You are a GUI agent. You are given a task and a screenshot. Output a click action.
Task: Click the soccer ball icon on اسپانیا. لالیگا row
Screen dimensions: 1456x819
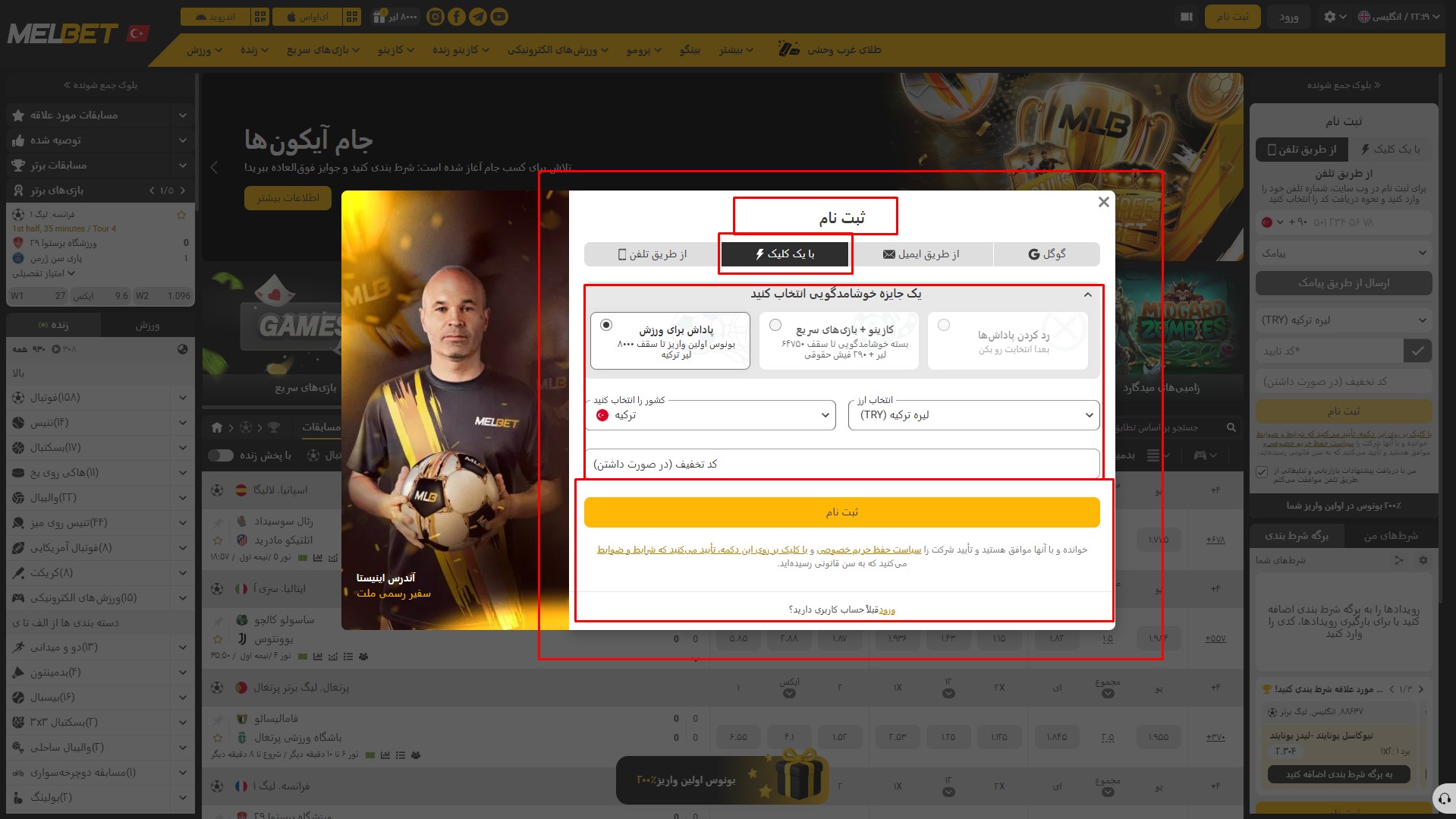pos(217,490)
